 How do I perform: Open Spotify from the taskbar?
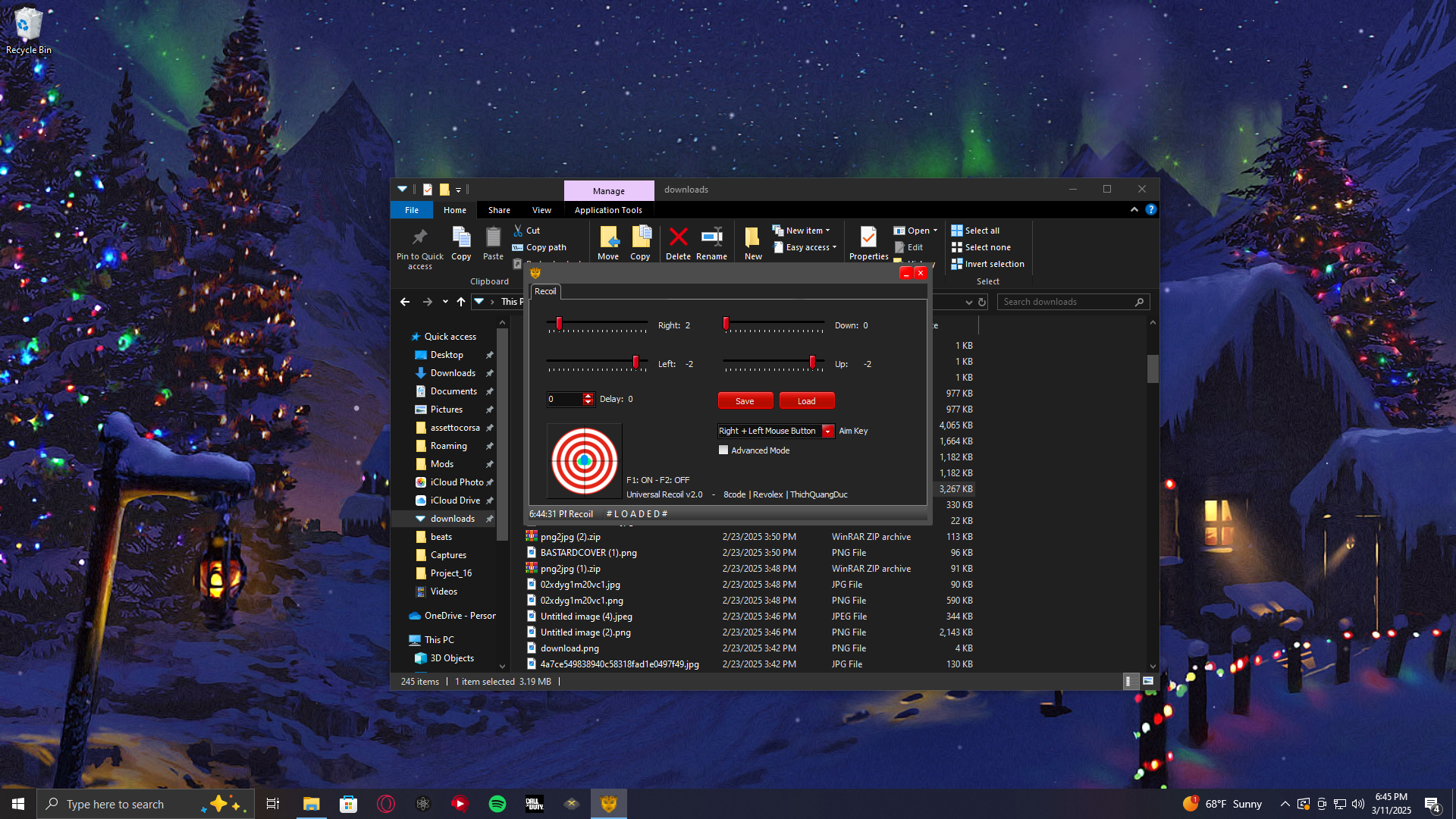point(497,804)
